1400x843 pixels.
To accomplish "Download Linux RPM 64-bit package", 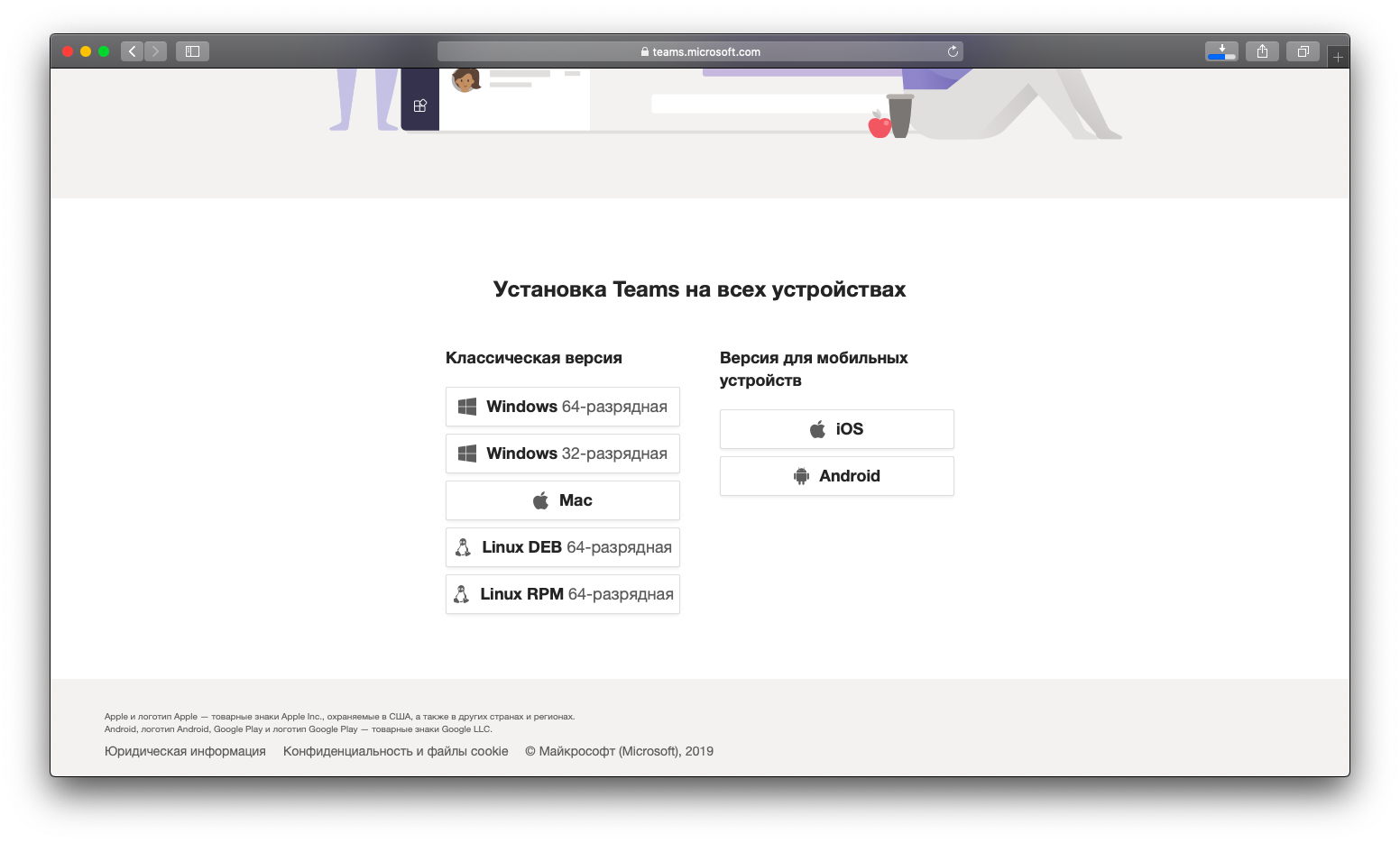I will [563, 594].
